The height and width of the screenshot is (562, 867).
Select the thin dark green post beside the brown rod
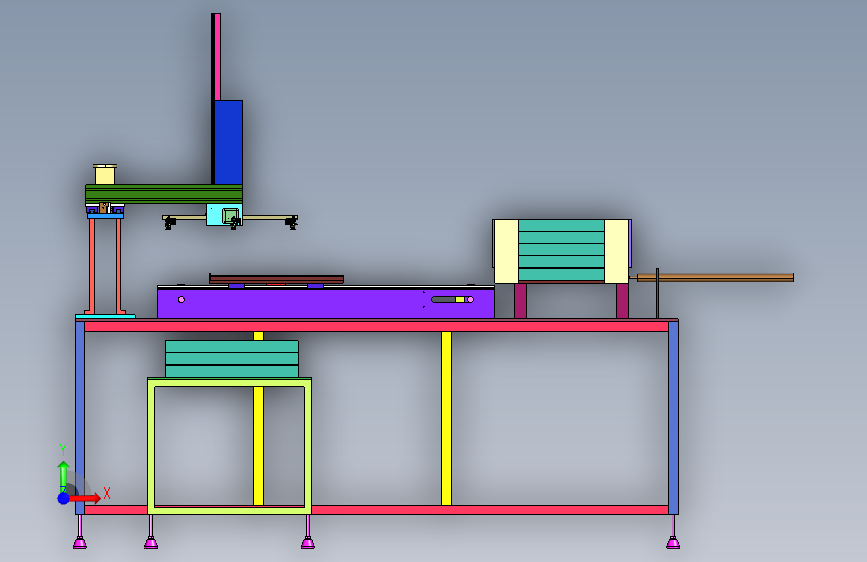657,293
